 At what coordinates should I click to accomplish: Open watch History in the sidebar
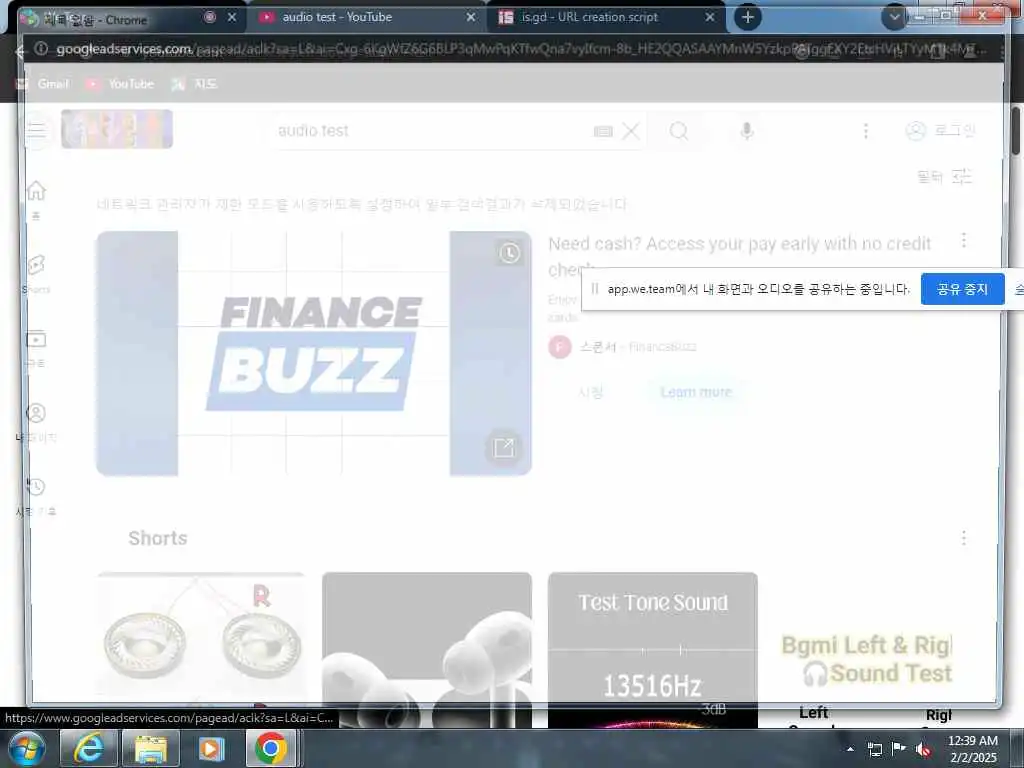pyautogui.click(x=36, y=496)
